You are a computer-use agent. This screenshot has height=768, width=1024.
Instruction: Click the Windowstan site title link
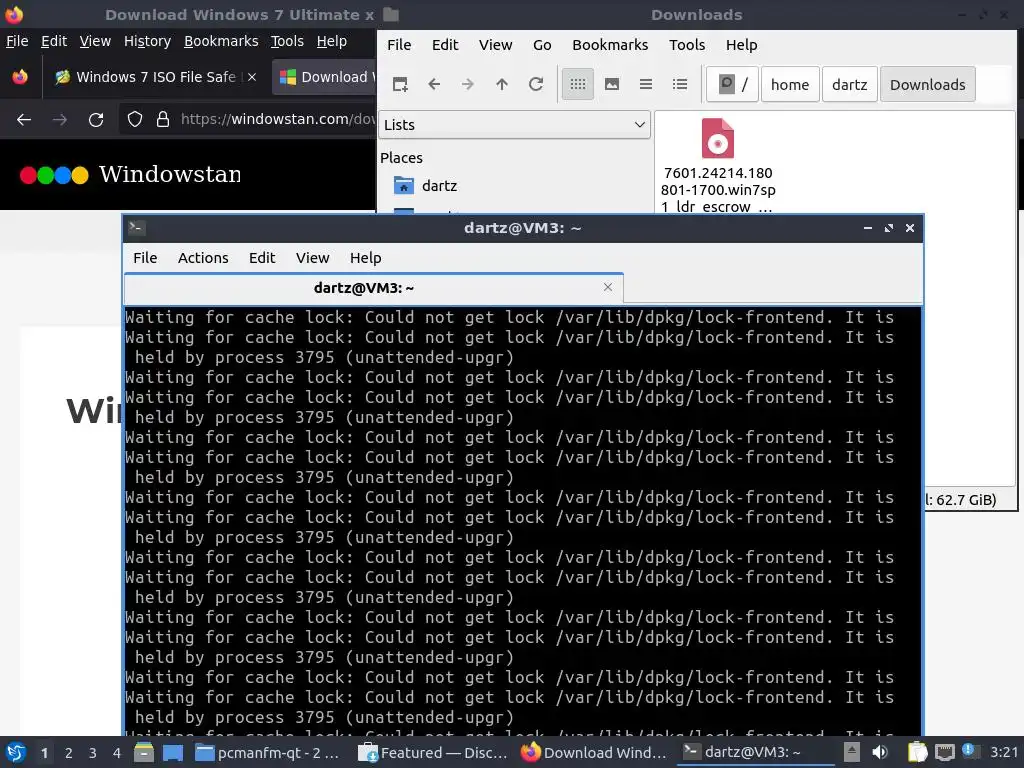click(170, 174)
